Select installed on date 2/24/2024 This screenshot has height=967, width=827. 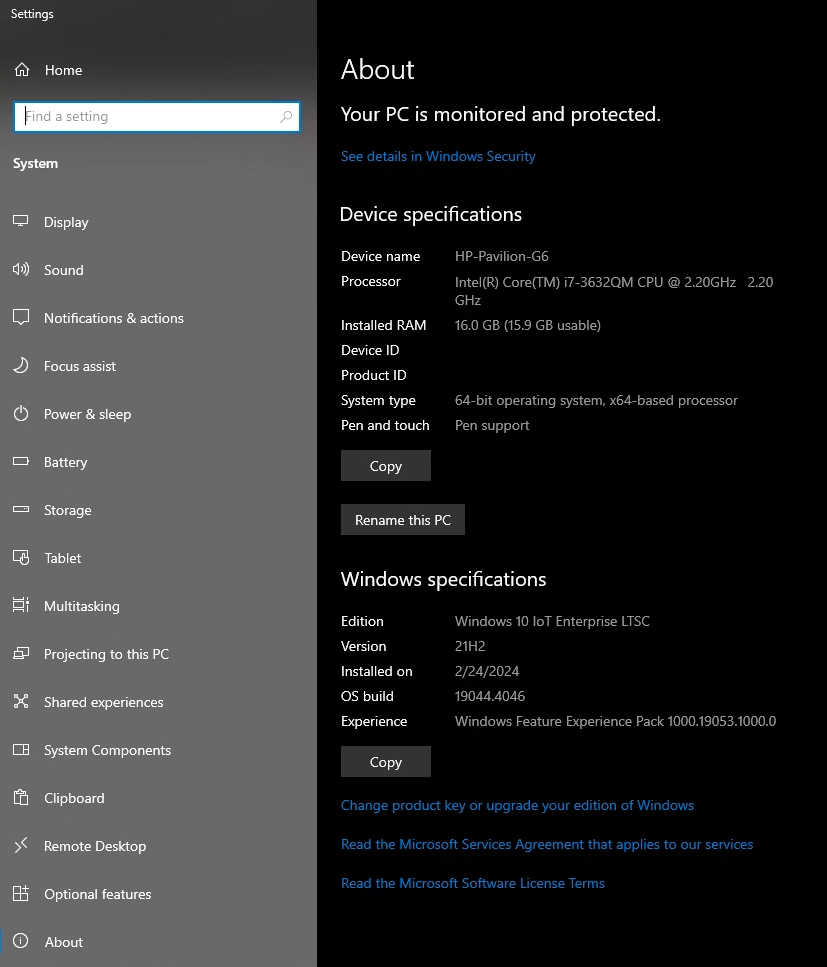487,671
